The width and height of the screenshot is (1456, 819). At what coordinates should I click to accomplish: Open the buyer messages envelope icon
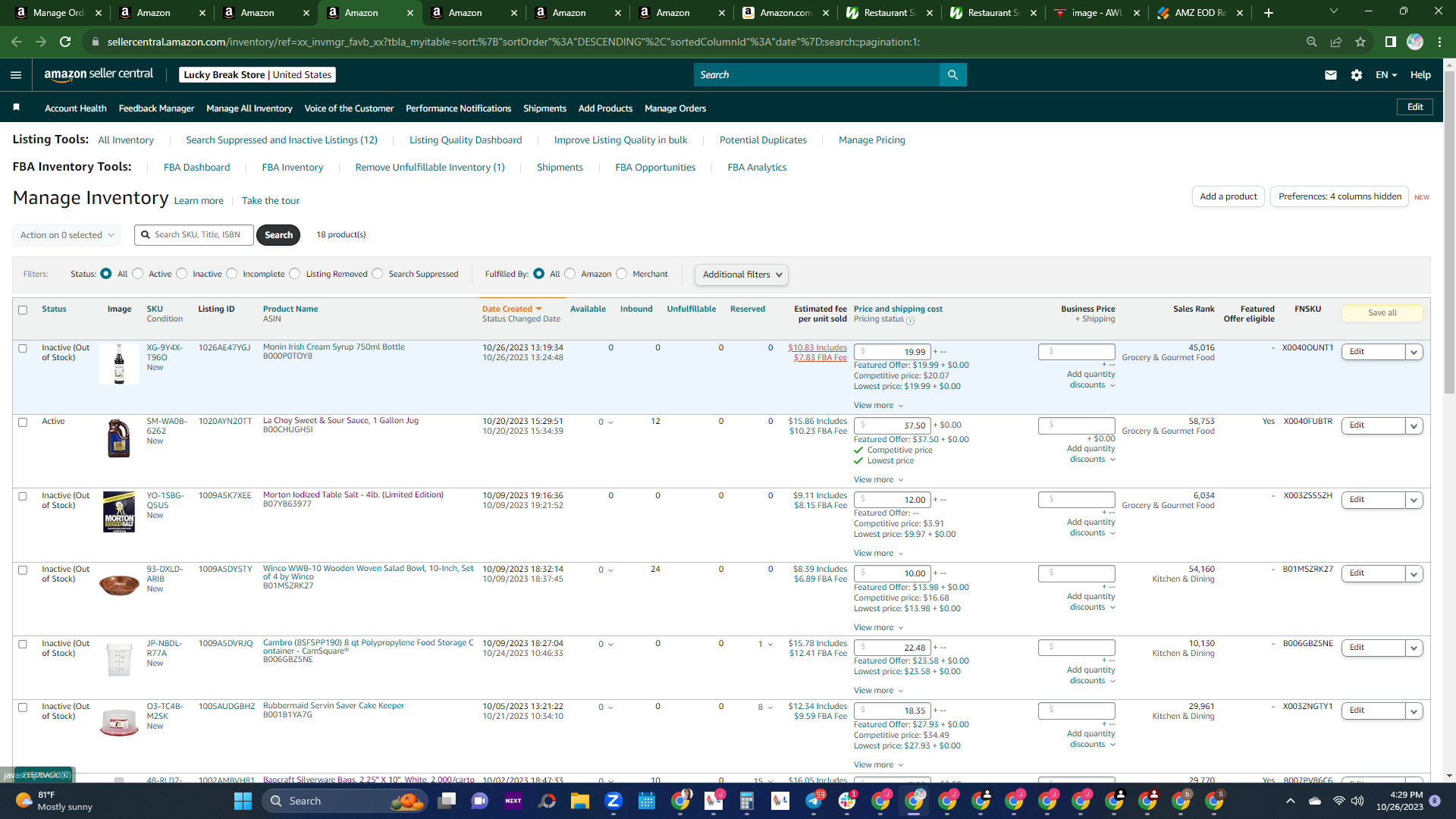coord(1330,75)
